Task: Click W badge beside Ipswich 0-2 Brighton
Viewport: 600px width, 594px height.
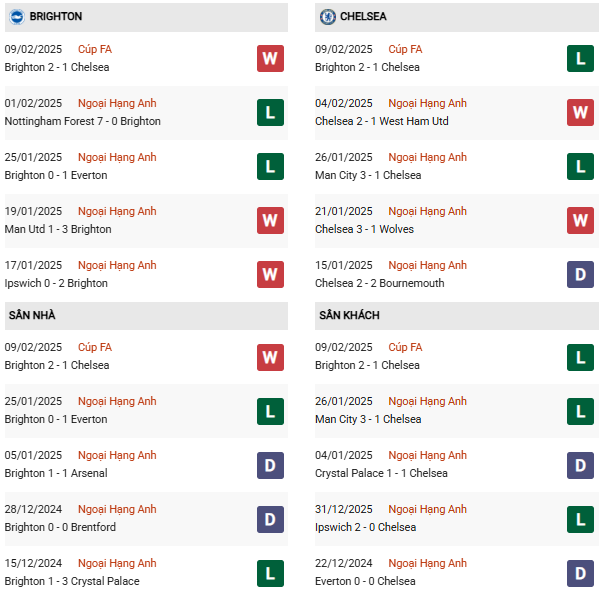Action: [270, 275]
